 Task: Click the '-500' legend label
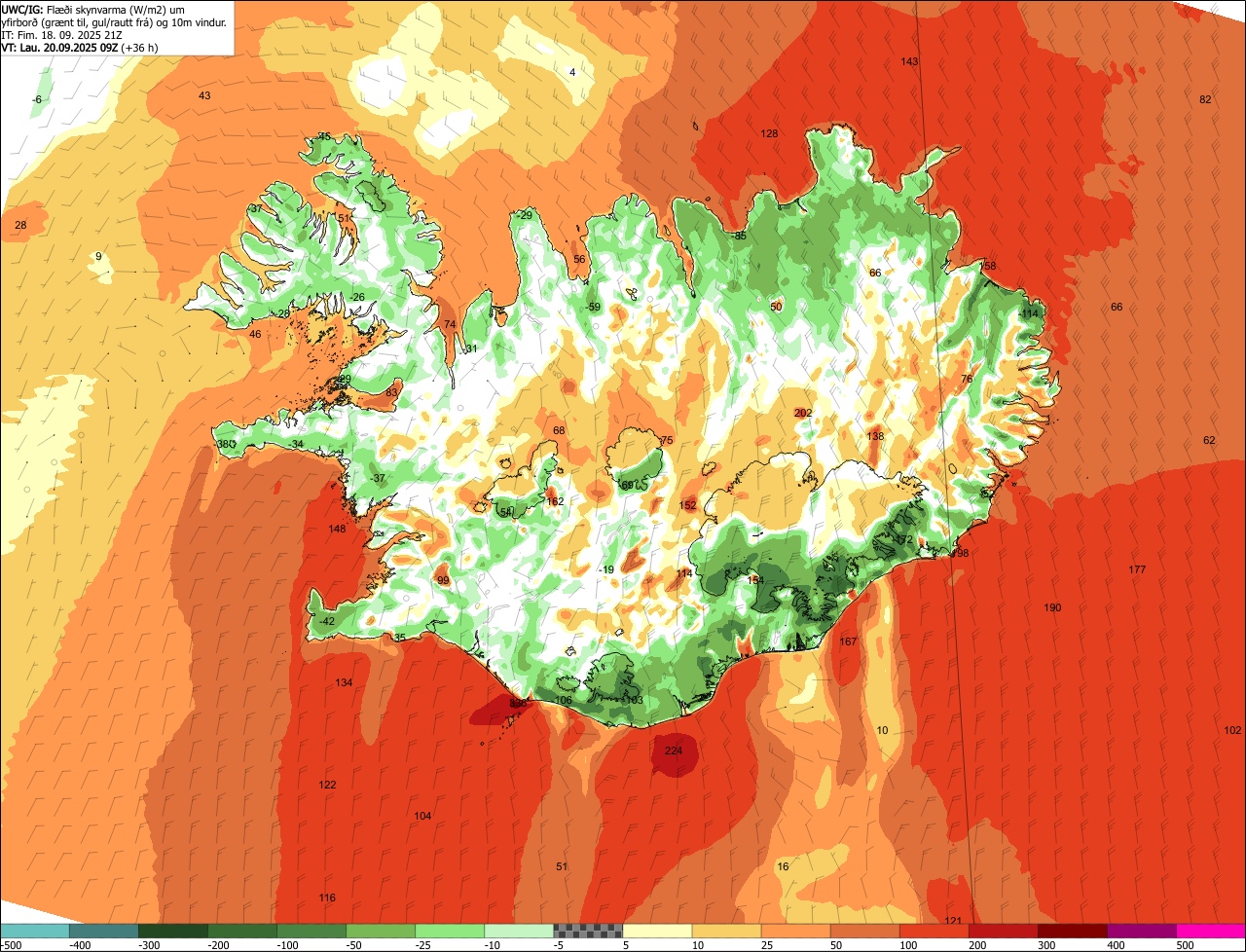[13, 945]
